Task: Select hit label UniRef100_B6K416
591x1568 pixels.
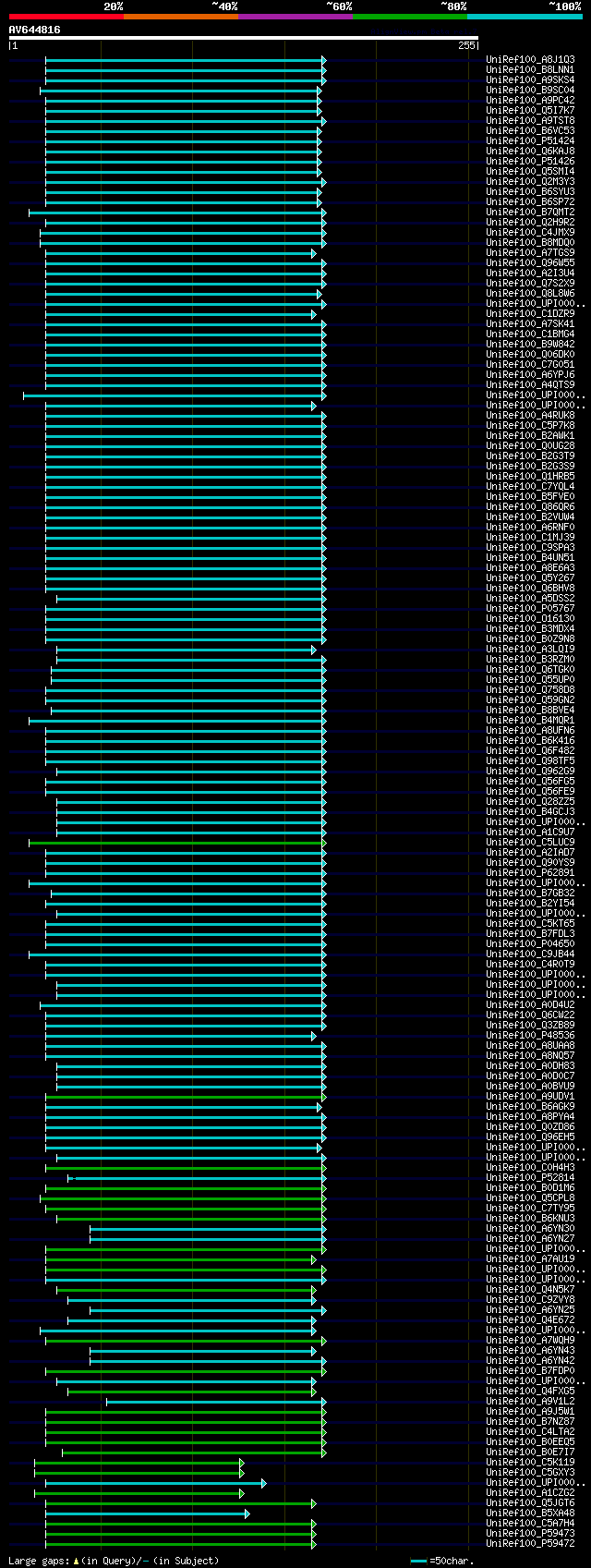Action: click(530, 741)
